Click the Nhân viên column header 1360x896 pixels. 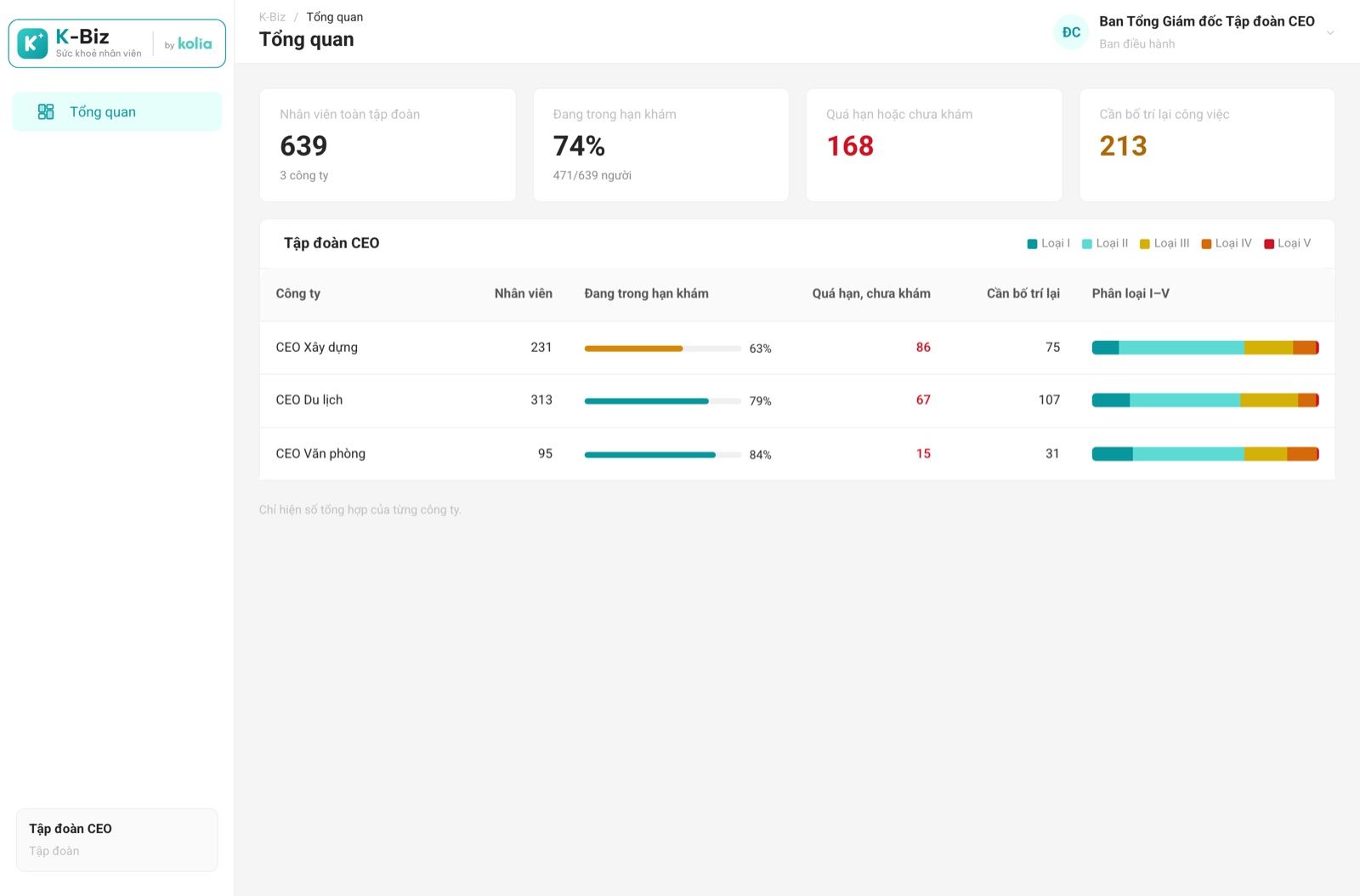[x=524, y=293]
